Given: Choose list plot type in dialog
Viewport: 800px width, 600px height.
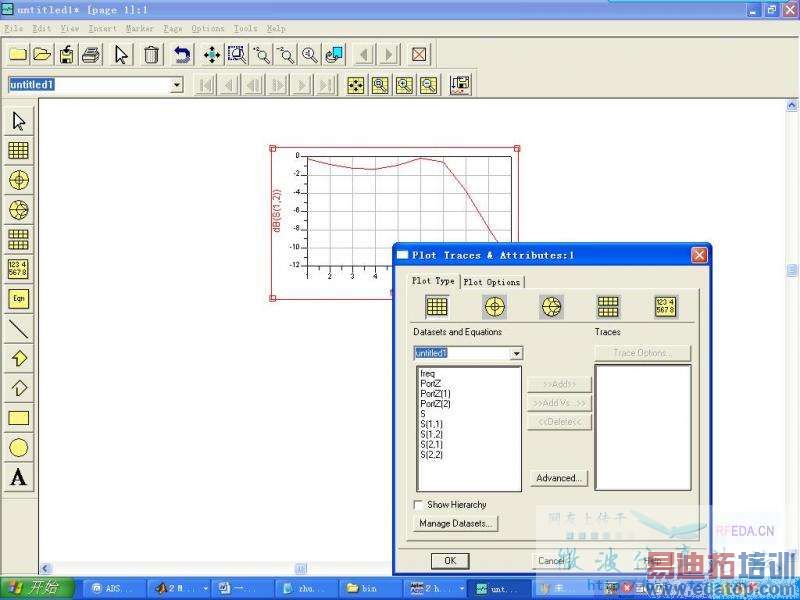Looking at the screenshot, I should [666, 307].
